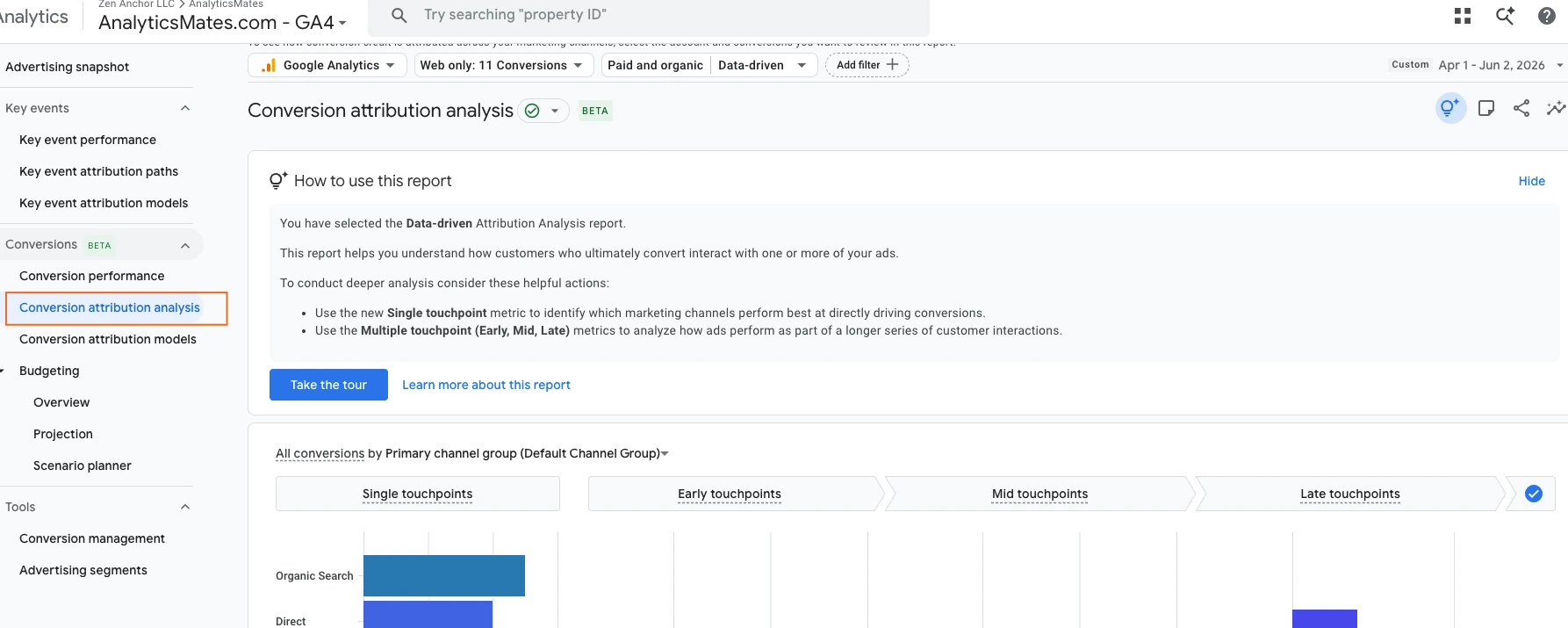Open the AI search sparkle icon
This screenshot has width=1568, height=628.
coord(1505,16)
